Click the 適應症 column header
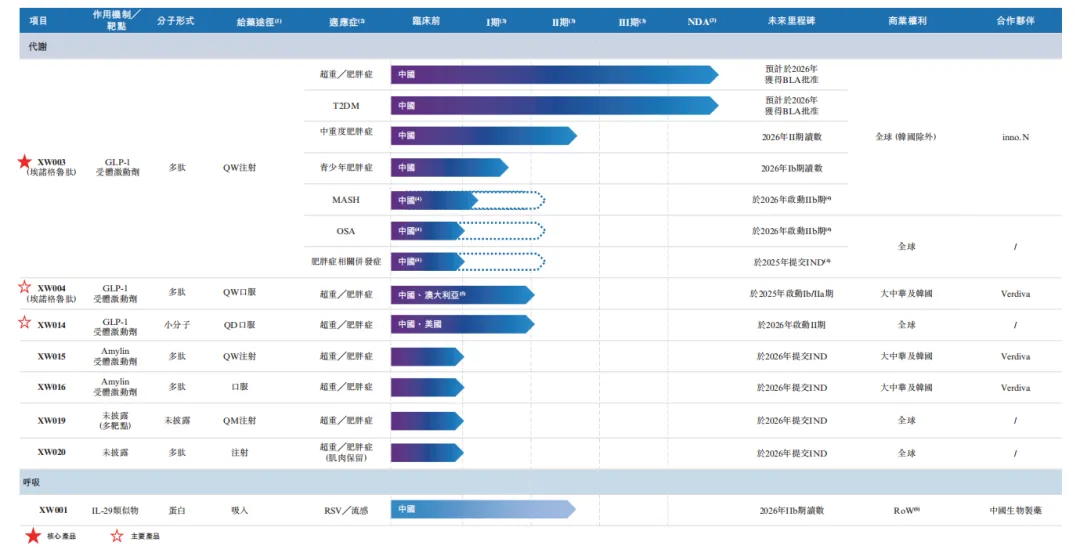The height and width of the screenshot is (549, 1080). [x=346, y=21]
